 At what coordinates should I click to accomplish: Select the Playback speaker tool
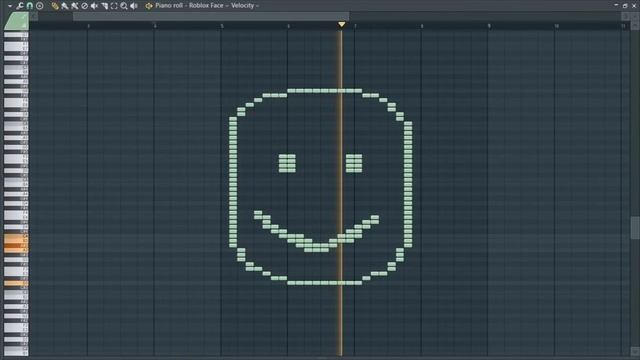pyautogui.click(x=133, y=6)
